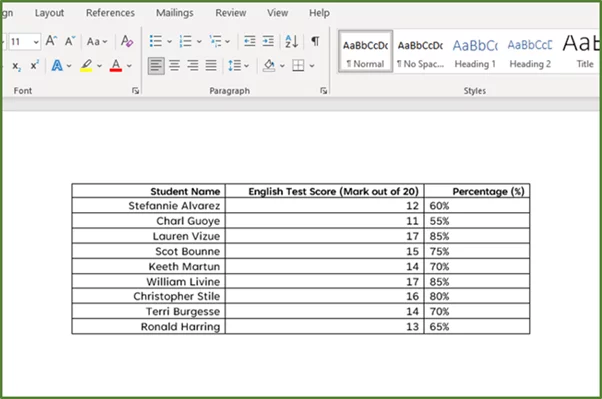Align text left
Screen dimensions: 602x399
156,66
